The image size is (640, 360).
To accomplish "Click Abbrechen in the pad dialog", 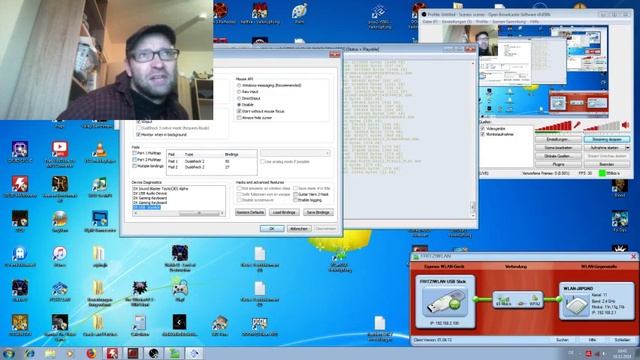I will click(x=298, y=229).
